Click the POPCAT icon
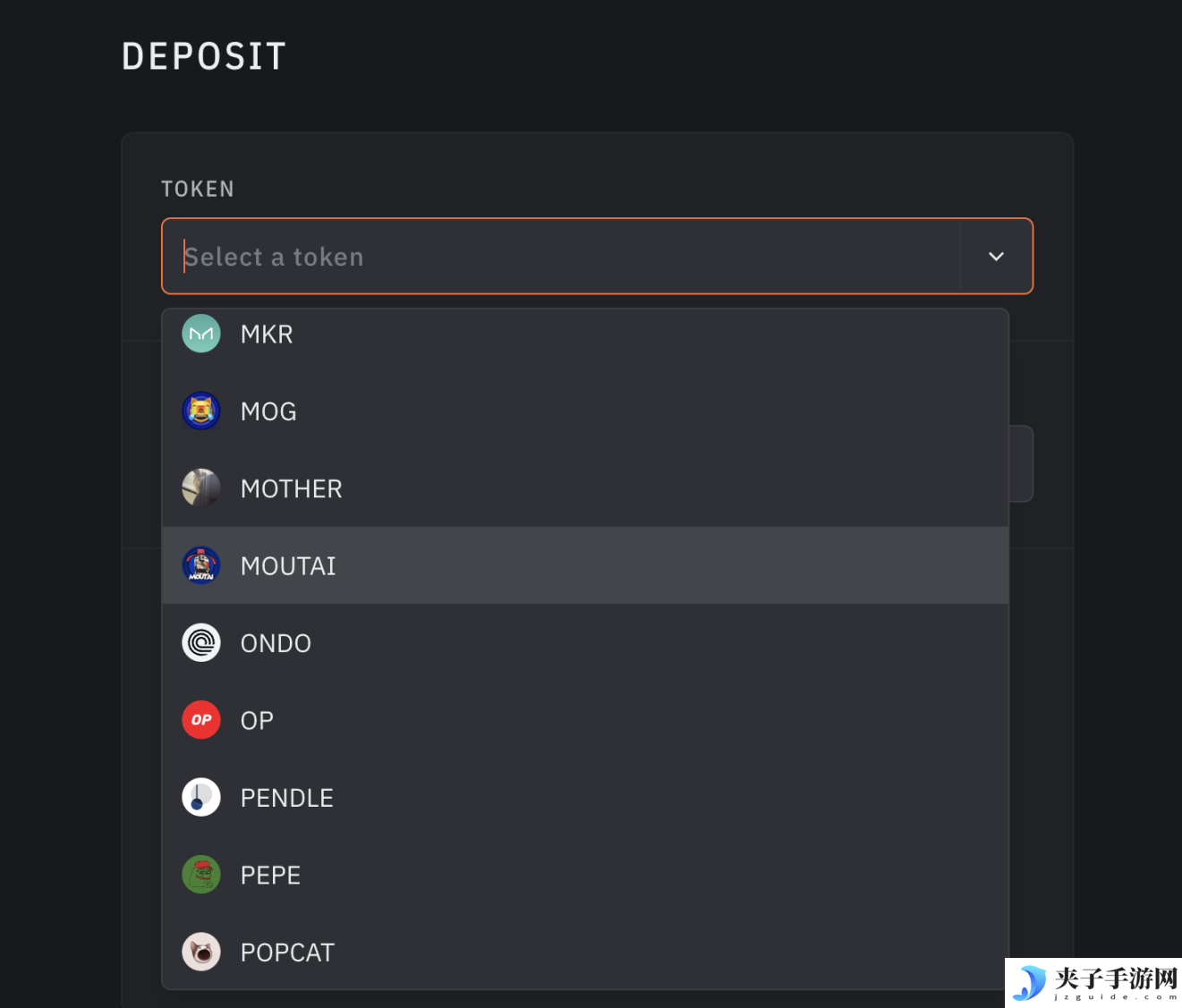 (201, 952)
